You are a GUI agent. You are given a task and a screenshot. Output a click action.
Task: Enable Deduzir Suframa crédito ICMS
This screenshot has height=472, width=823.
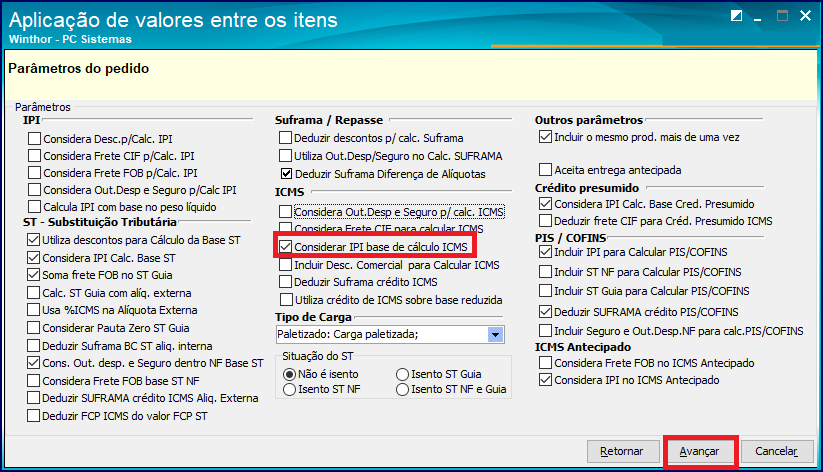tap(286, 282)
